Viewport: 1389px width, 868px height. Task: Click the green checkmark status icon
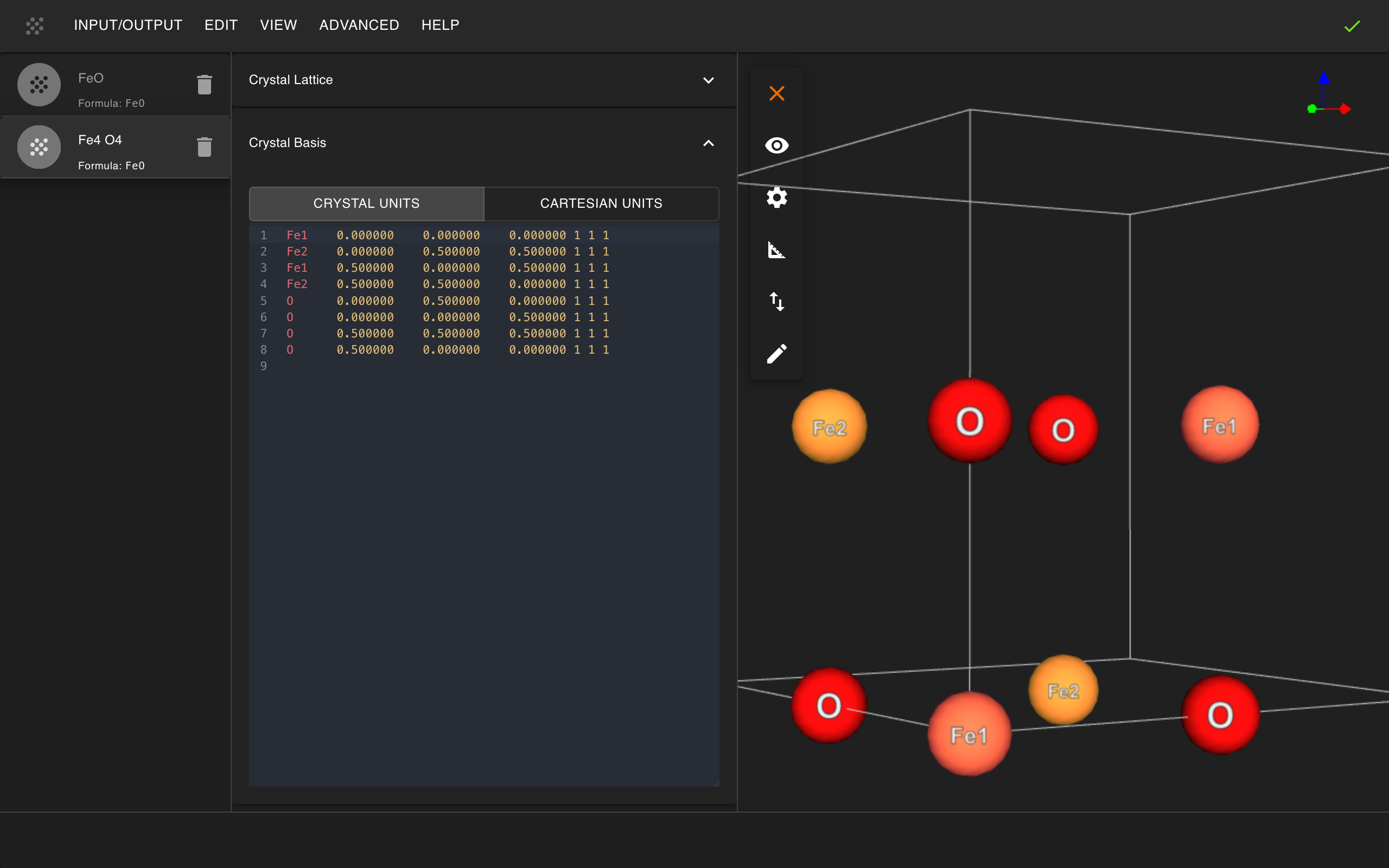(1352, 27)
